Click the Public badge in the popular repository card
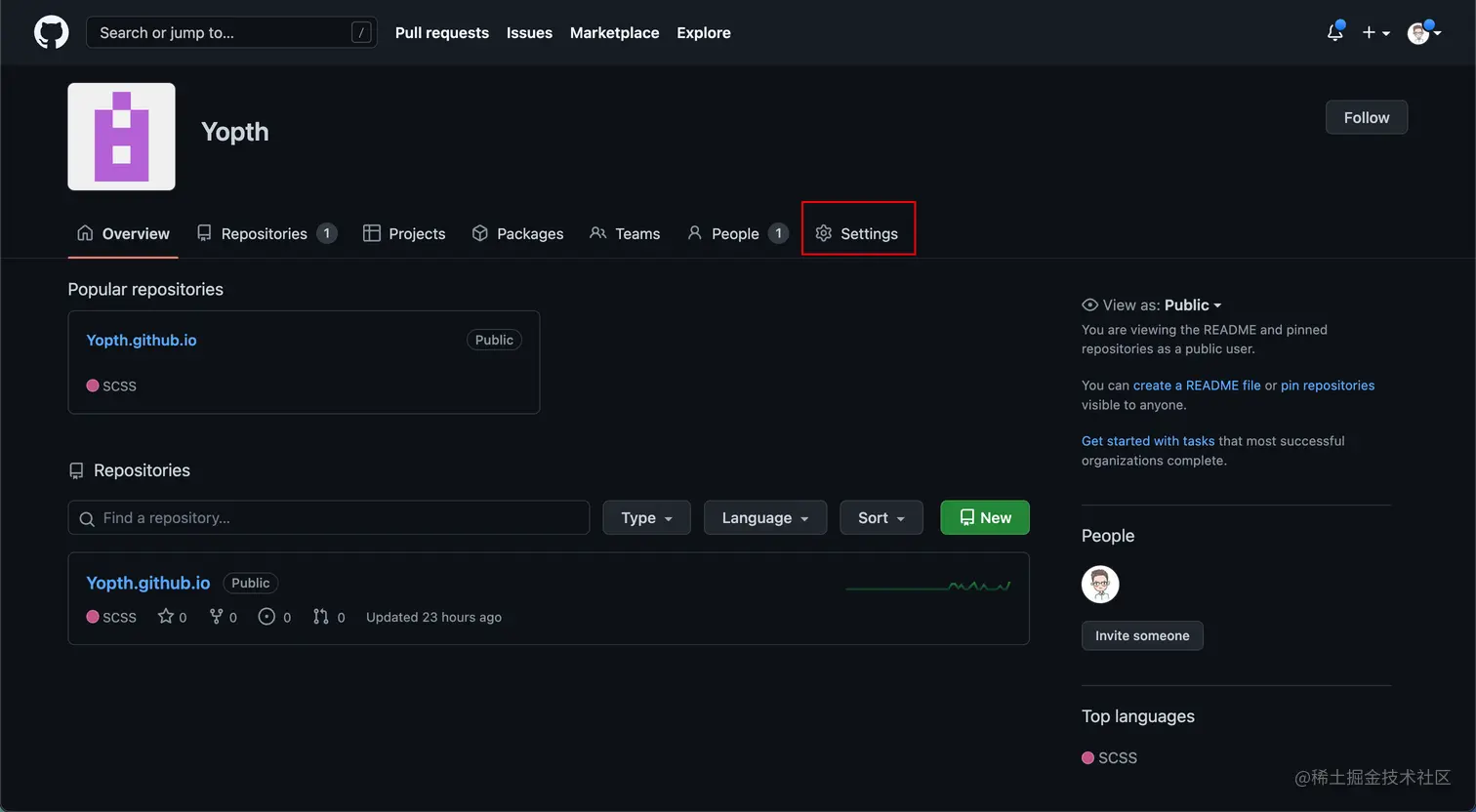Image resolution: width=1476 pixels, height=812 pixels. coord(494,340)
